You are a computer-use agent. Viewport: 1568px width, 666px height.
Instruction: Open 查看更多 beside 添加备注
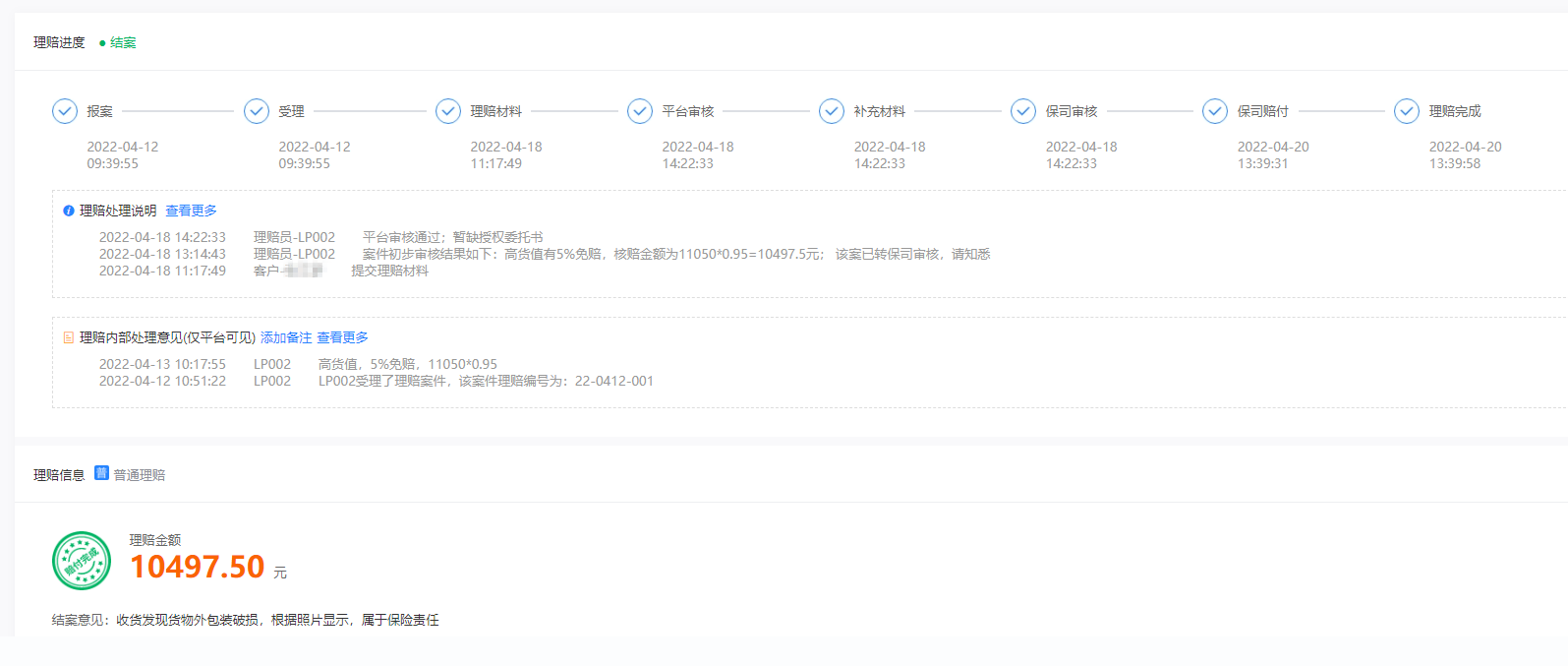(x=342, y=337)
